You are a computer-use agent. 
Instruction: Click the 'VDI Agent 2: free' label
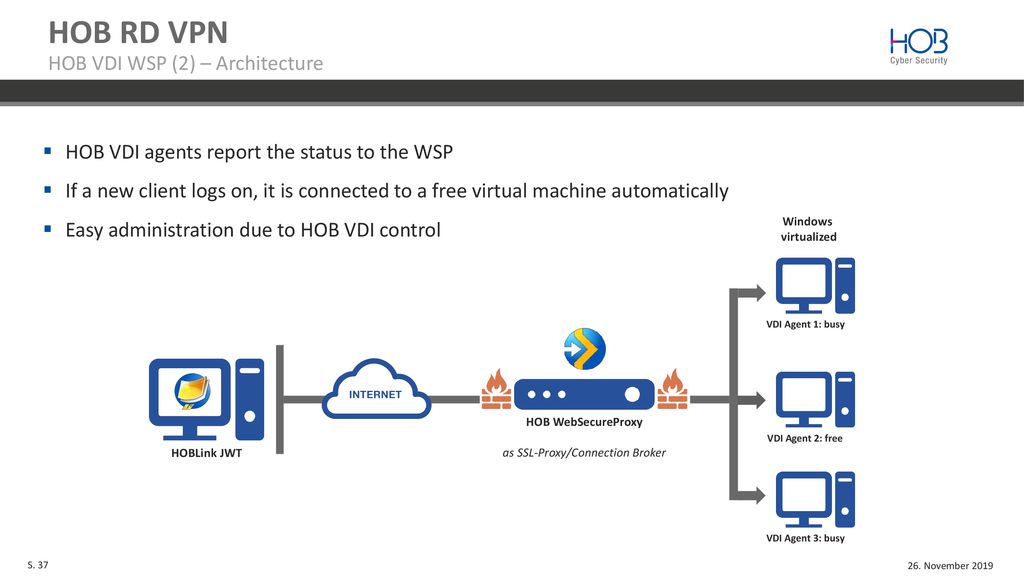coord(805,438)
